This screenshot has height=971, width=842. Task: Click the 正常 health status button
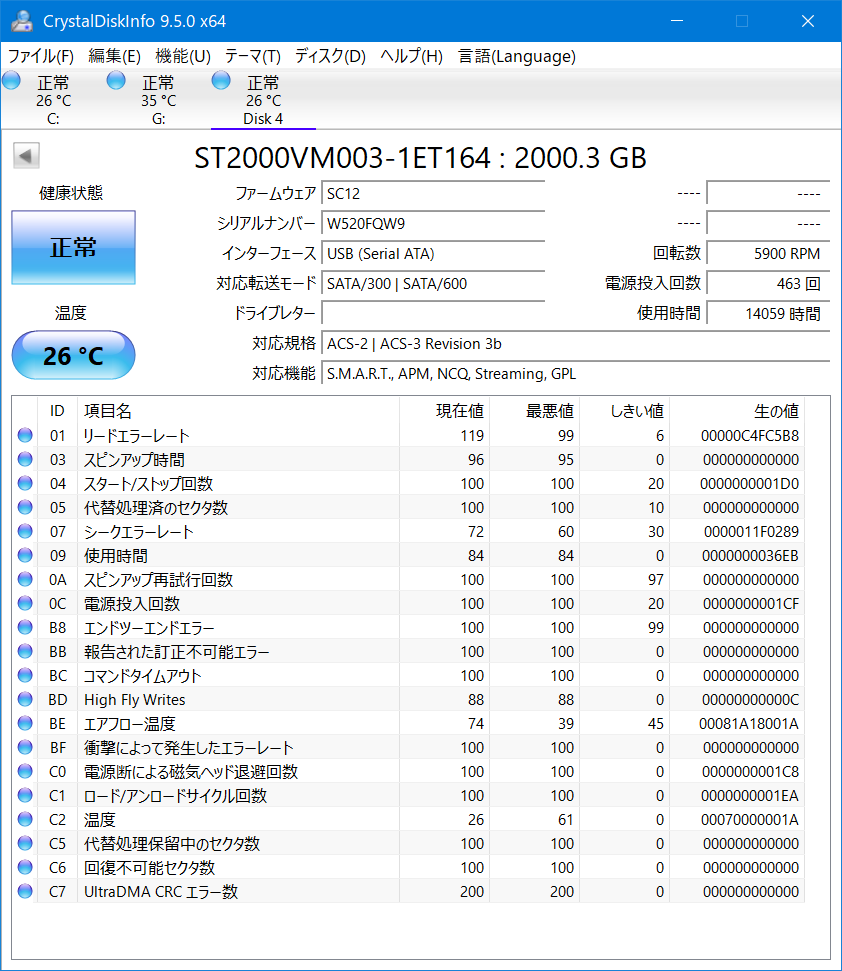click(74, 247)
